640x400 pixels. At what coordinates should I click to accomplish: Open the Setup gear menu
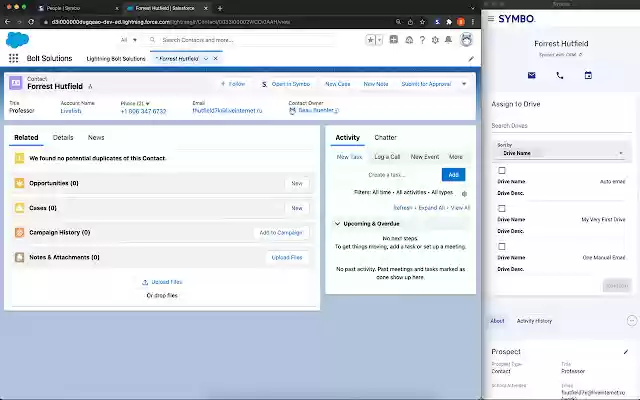[436, 40]
